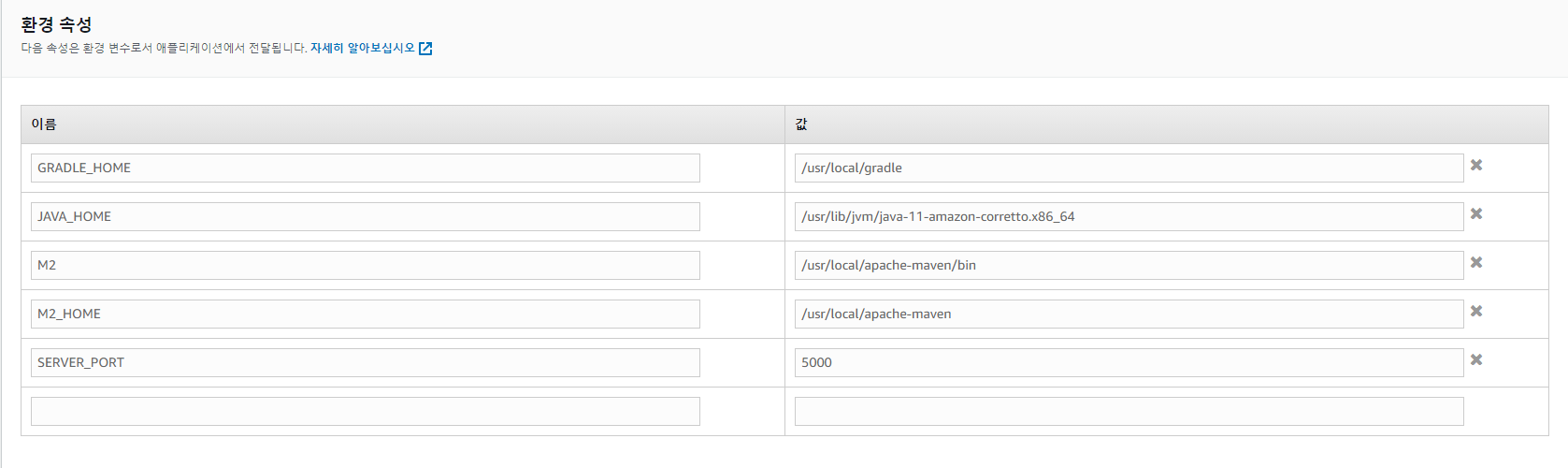Click the empty new property value field
Screen dimensions: 1568x468
(1128, 412)
